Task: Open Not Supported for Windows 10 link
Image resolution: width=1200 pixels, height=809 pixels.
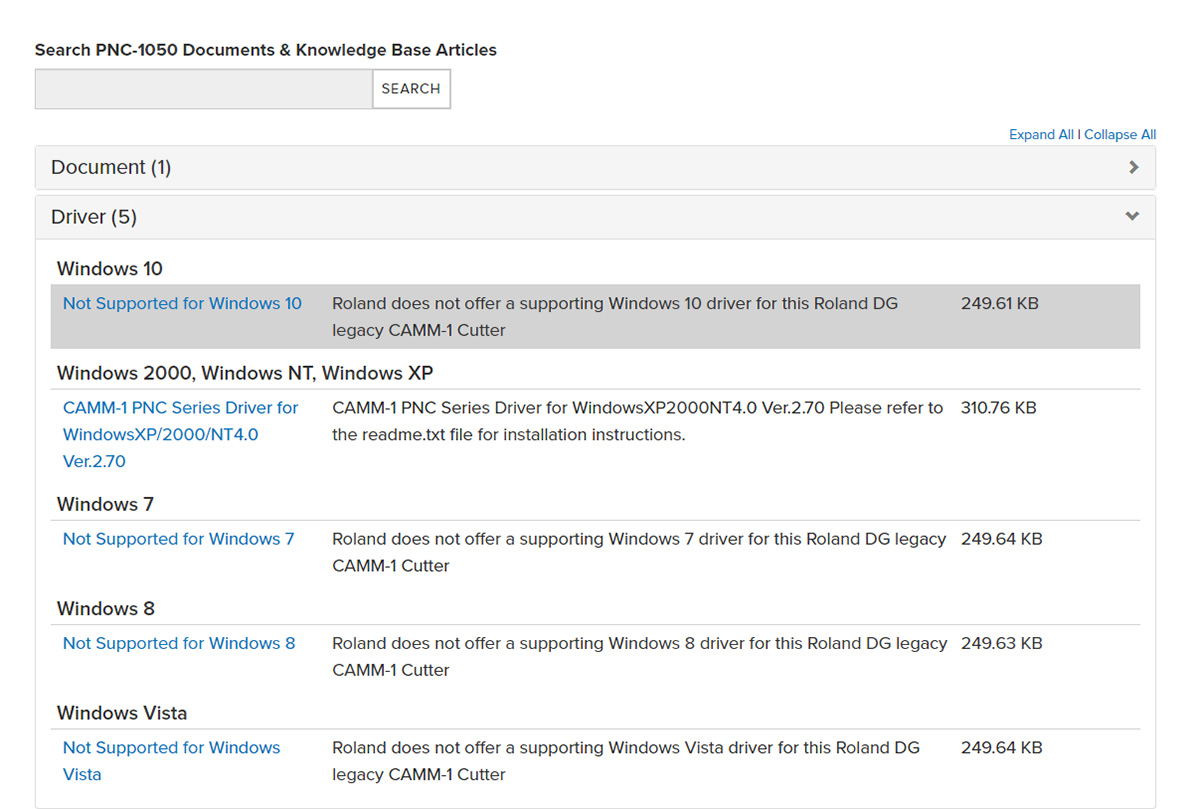Action: pyautogui.click(x=182, y=303)
